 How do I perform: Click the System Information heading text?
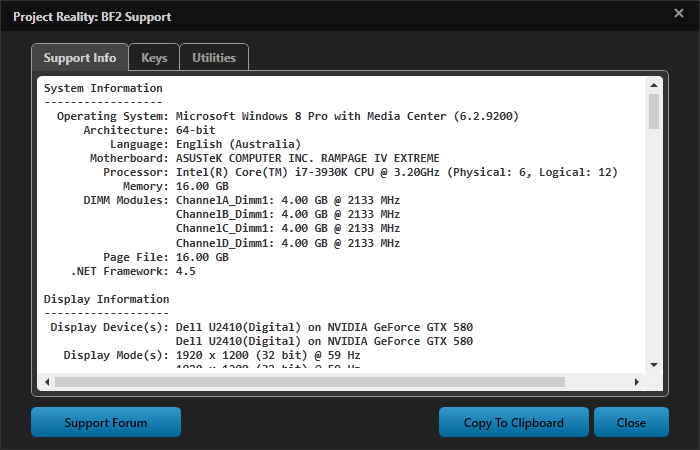point(102,88)
